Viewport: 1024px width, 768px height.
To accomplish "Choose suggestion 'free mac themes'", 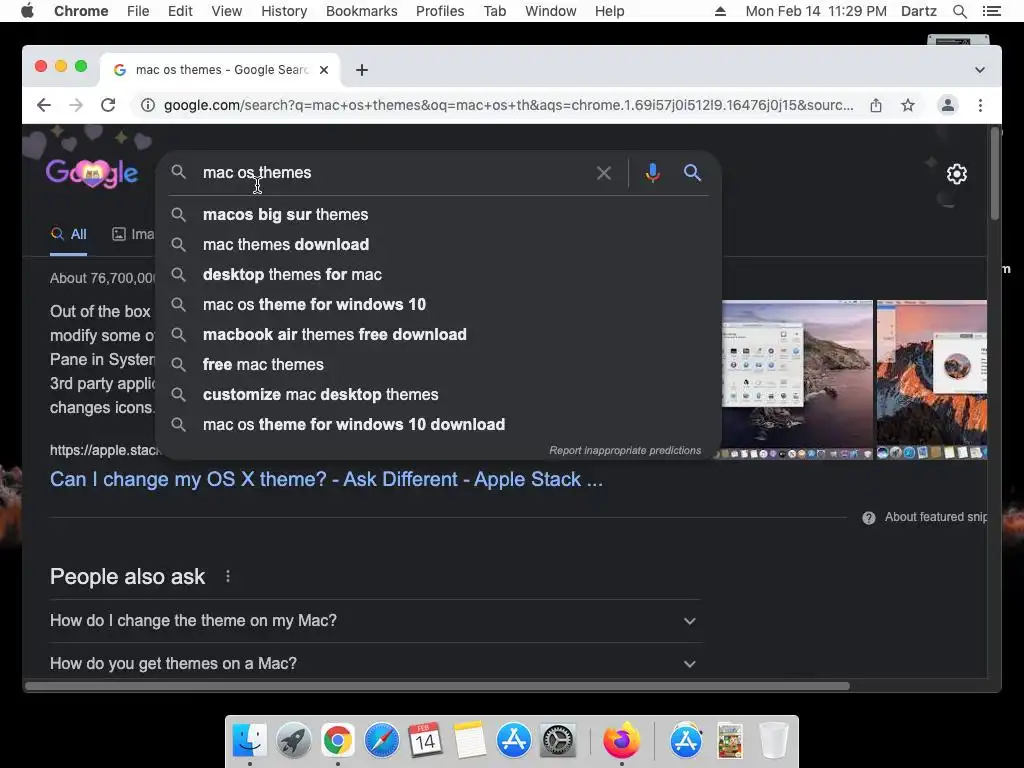I will pos(438,364).
